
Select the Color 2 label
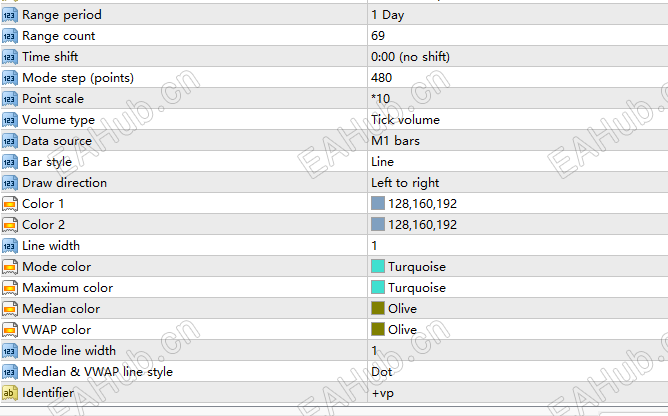click(x=43, y=225)
